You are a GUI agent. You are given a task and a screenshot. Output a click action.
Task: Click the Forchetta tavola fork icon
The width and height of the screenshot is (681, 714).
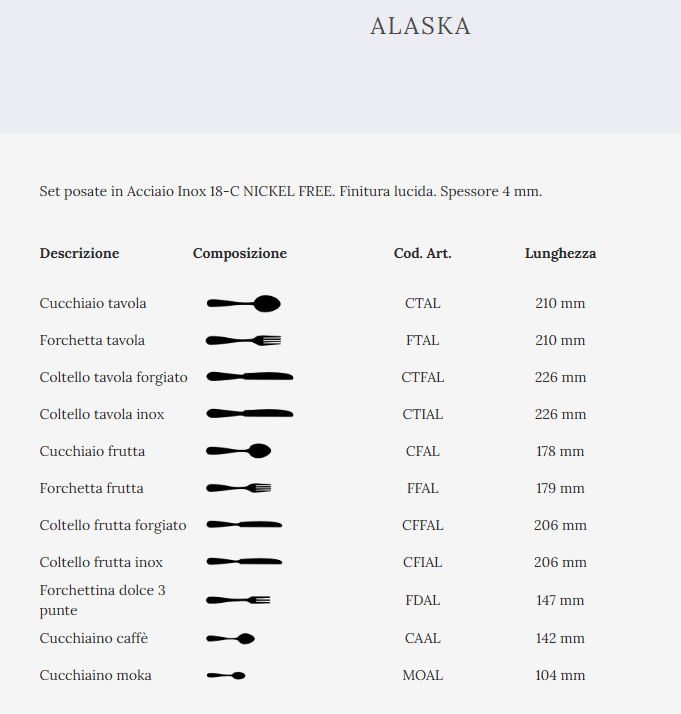243,340
